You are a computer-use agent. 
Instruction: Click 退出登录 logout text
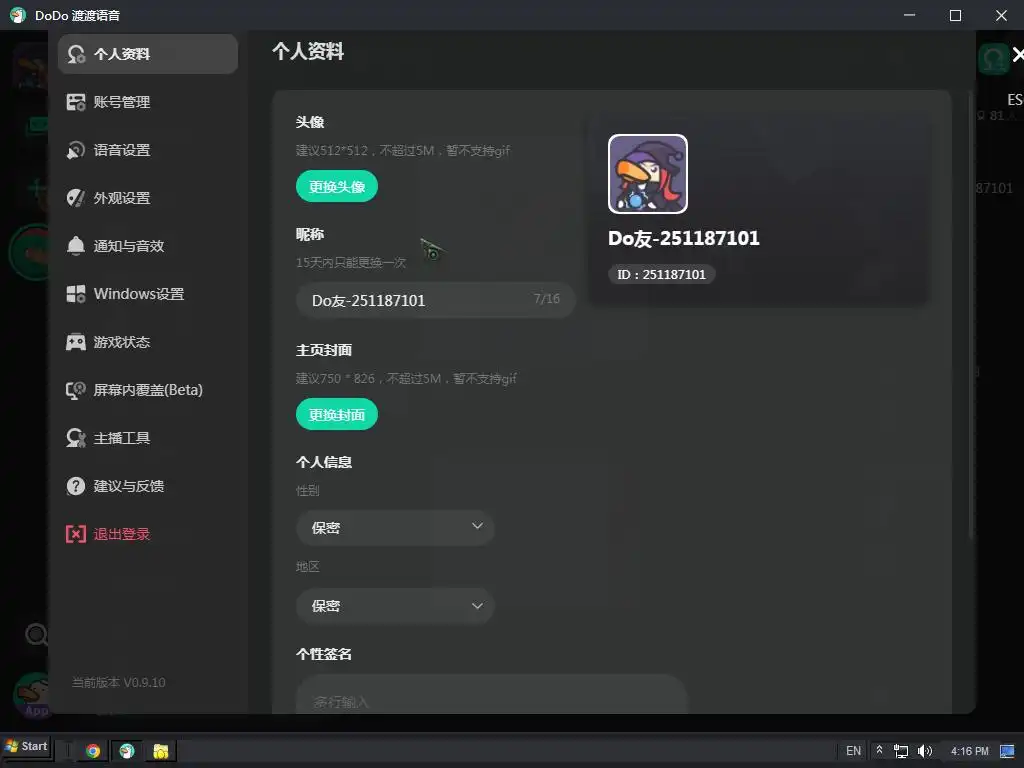click(122, 534)
